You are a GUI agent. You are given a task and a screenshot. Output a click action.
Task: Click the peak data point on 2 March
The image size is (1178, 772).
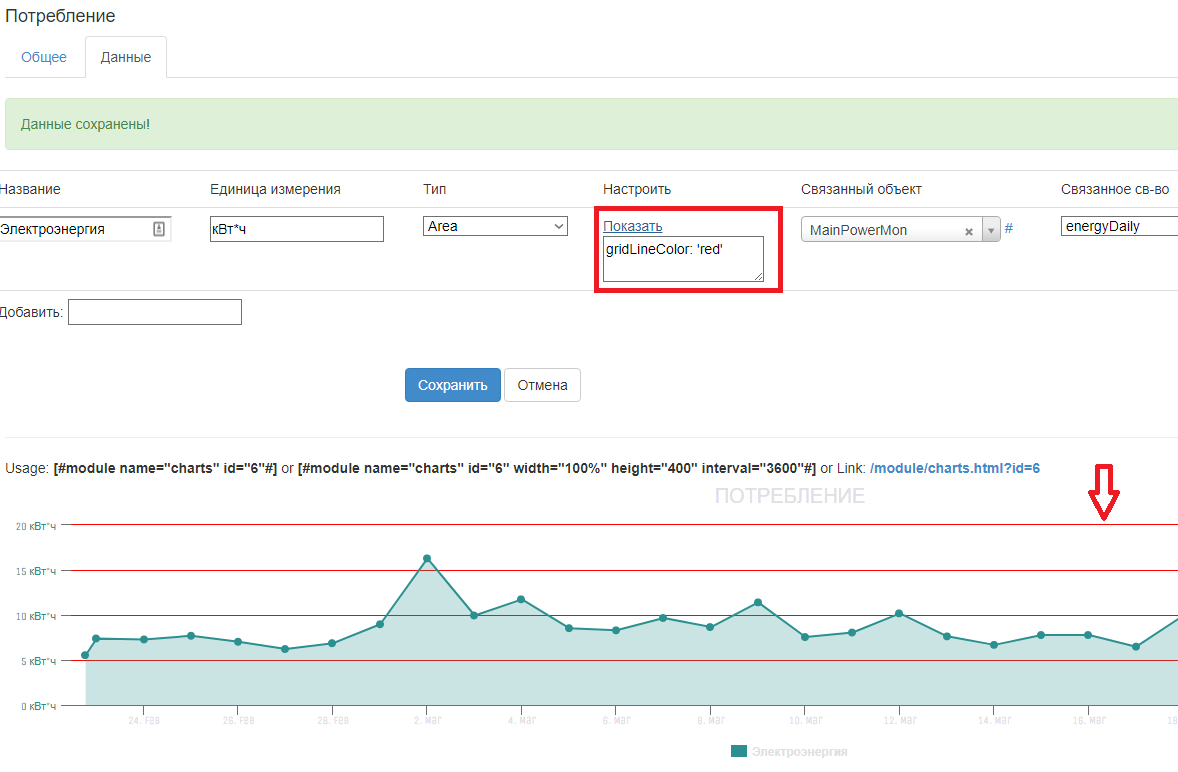[x=427, y=559]
